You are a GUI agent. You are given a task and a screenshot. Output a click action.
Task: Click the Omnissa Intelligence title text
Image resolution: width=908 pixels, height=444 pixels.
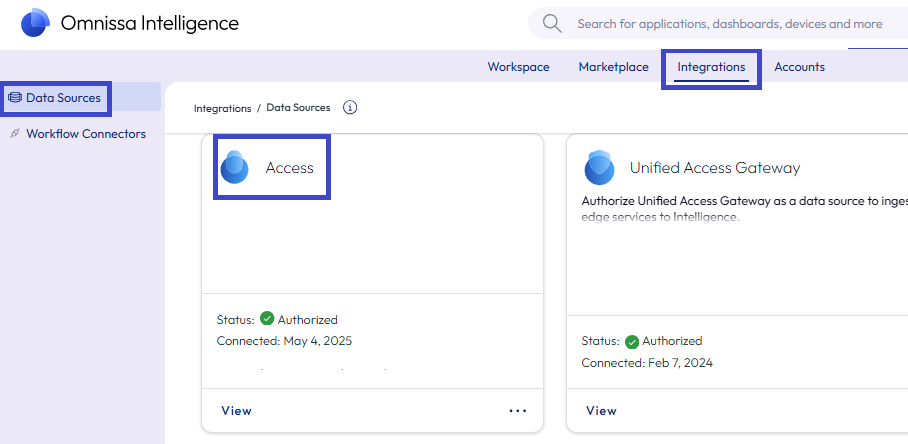click(149, 23)
